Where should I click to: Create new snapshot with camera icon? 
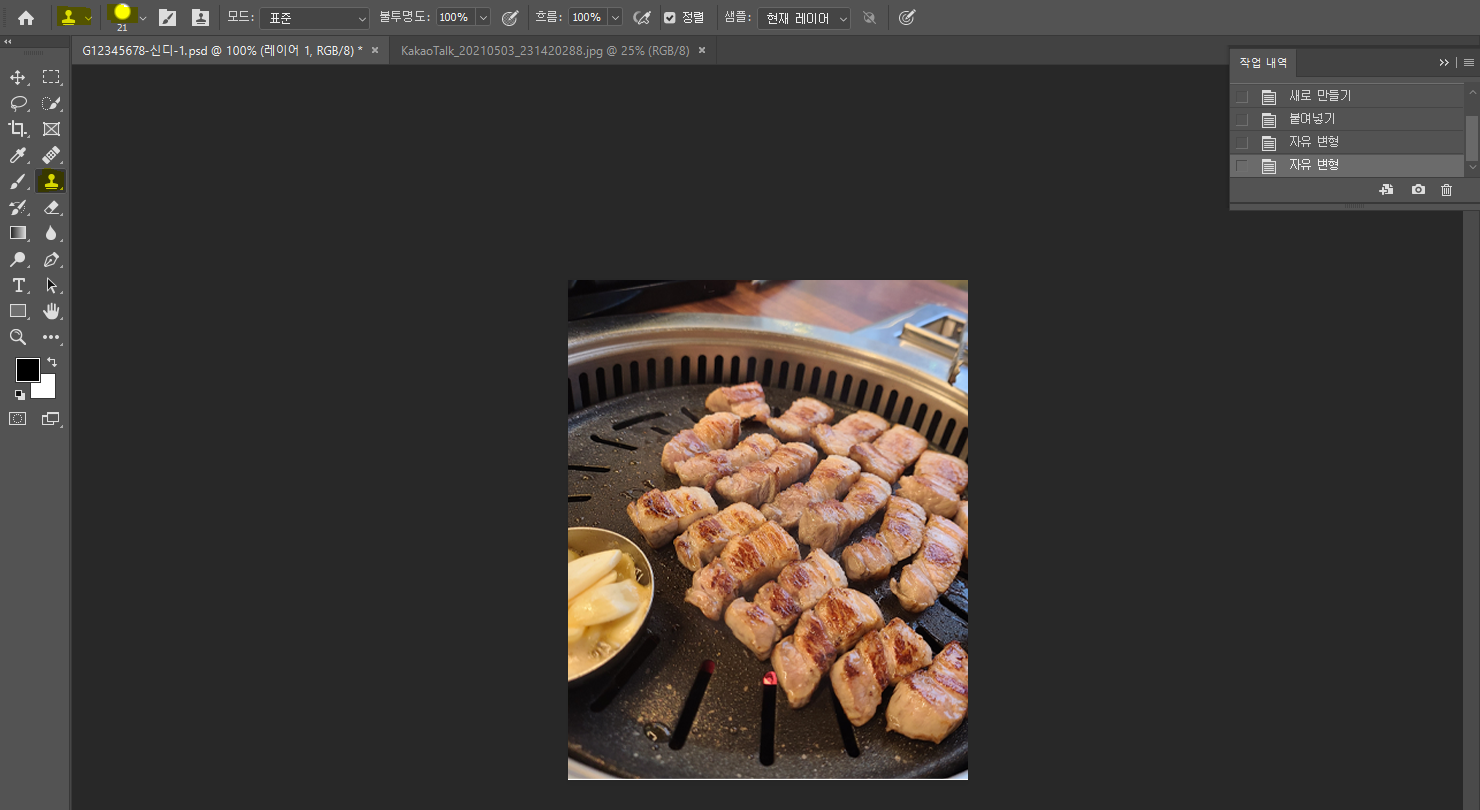click(1418, 190)
